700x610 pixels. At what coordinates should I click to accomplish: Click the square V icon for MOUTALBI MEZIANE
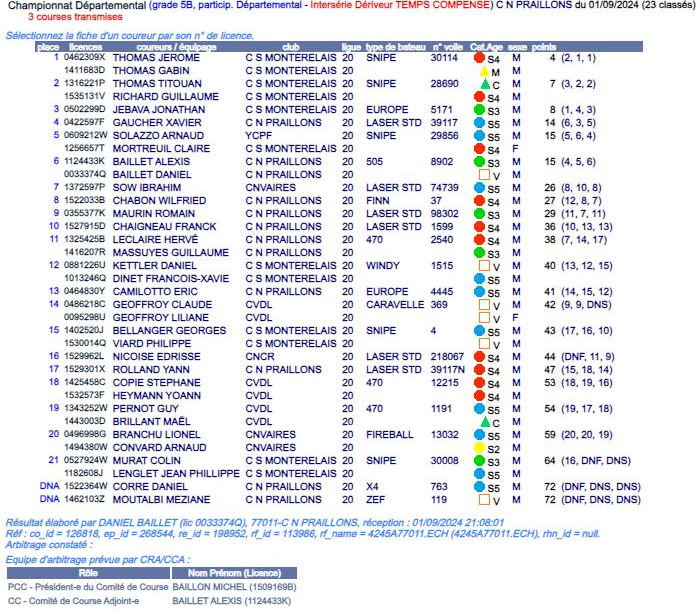[484, 500]
